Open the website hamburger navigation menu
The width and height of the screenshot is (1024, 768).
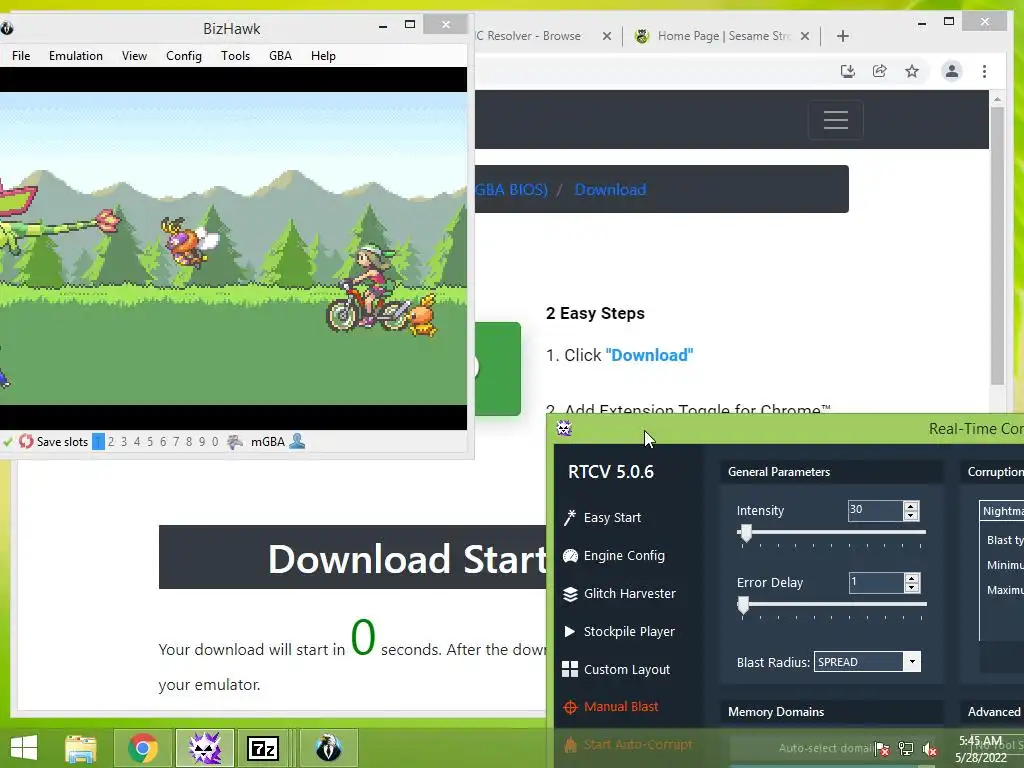pyautogui.click(x=836, y=120)
